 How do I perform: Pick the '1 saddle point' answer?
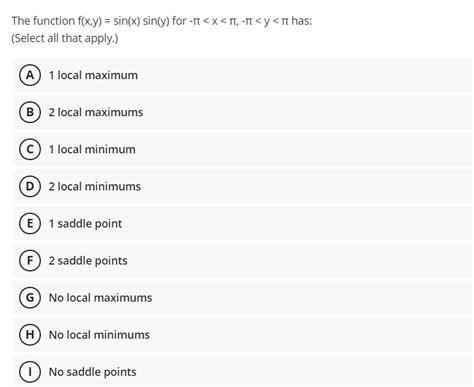point(85,224)
